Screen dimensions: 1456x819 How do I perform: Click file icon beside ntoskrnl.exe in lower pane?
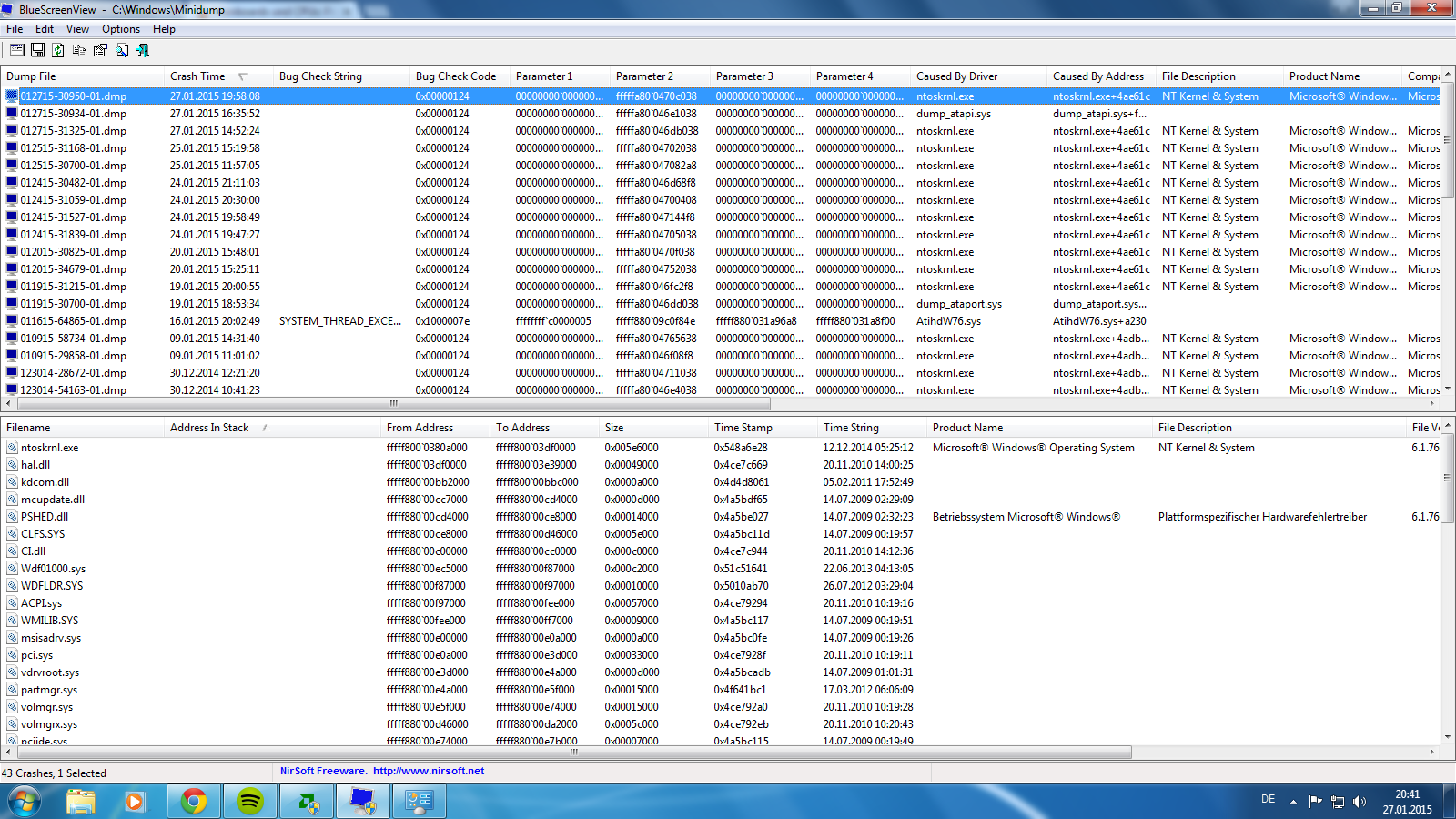tap(12, 448)
